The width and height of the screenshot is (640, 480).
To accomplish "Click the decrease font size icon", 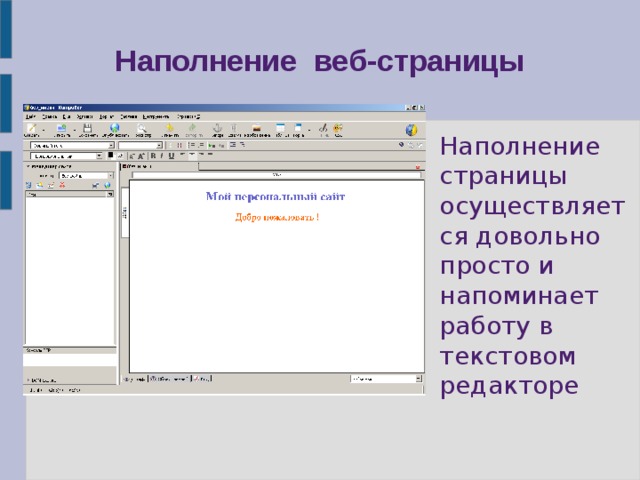I will coord(132,156).
